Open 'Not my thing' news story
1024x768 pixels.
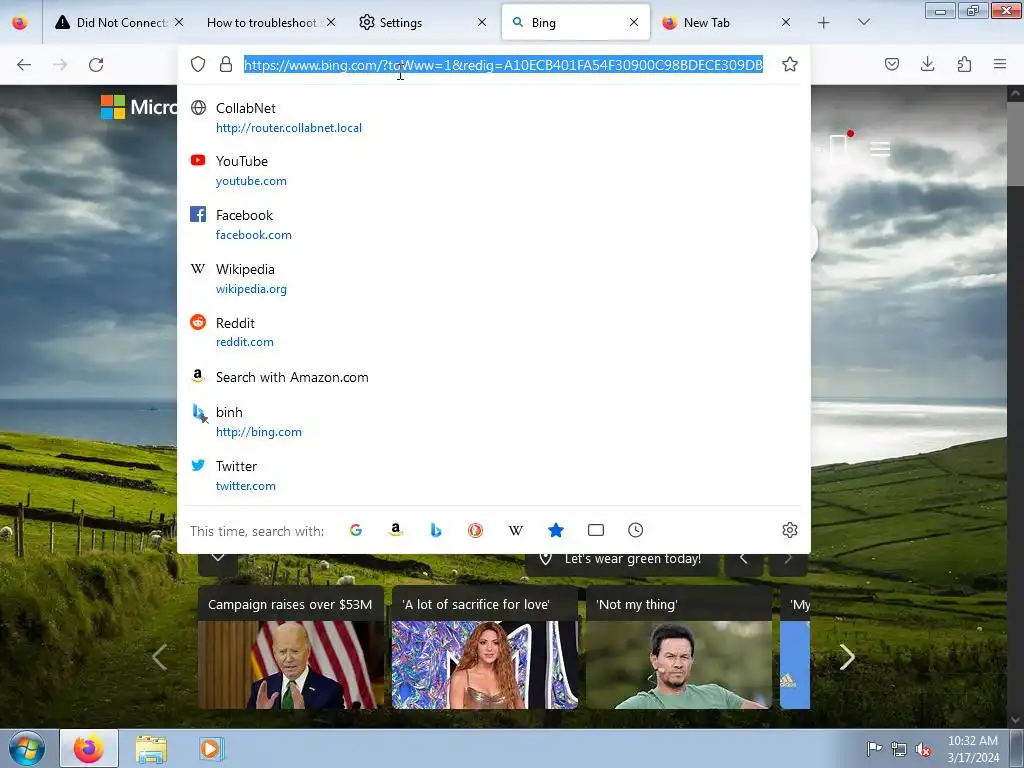tap(679, 647)
